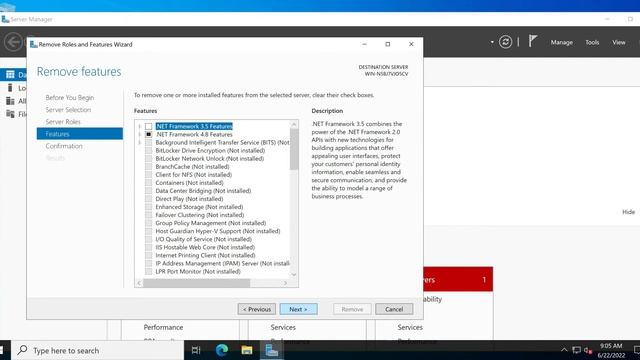Click the network status tray icon
Image resolution: width=640 pixels, height=360 pixels.
(x=576, y=350)
